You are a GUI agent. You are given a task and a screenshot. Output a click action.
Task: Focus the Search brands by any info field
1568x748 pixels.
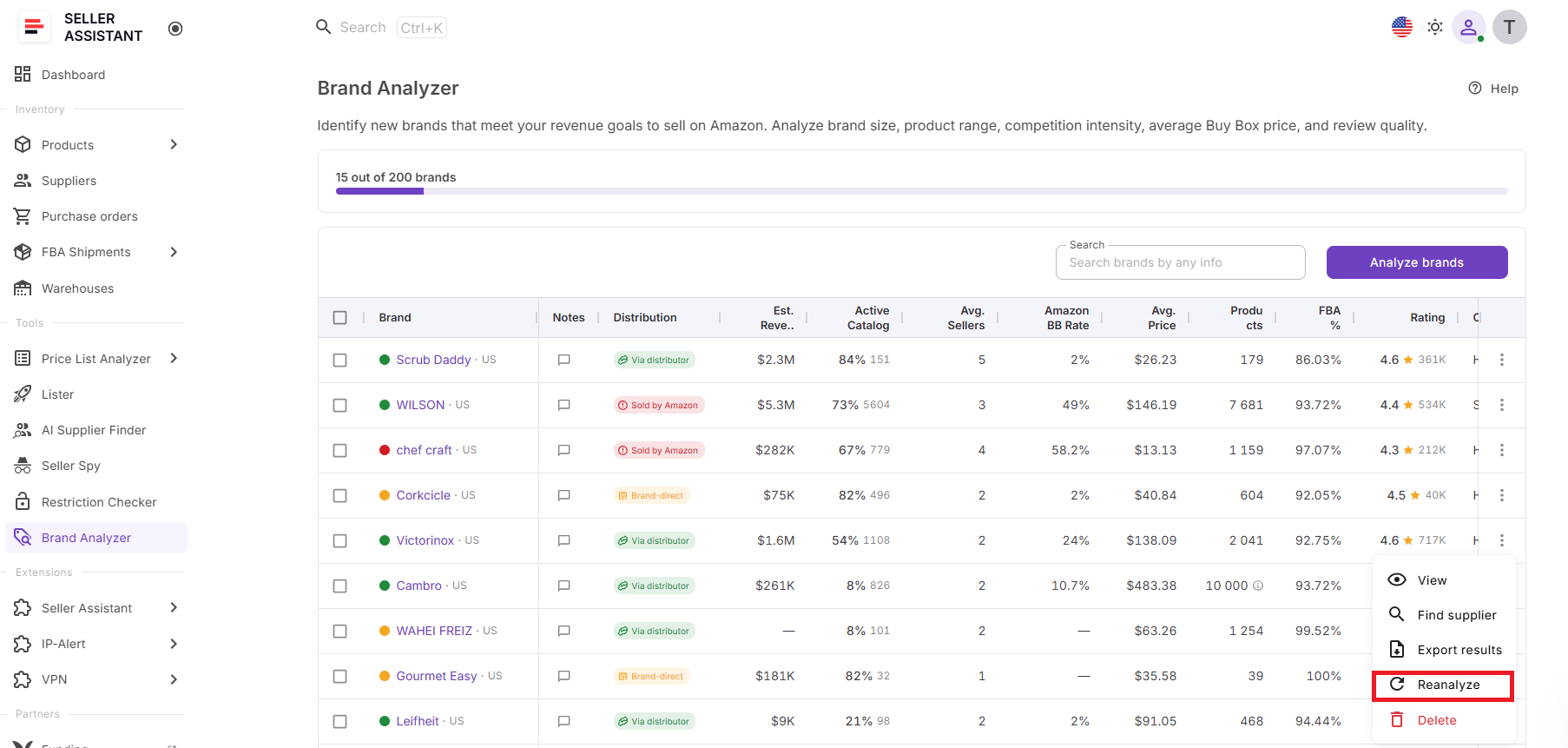click(x=1180, y=262)
